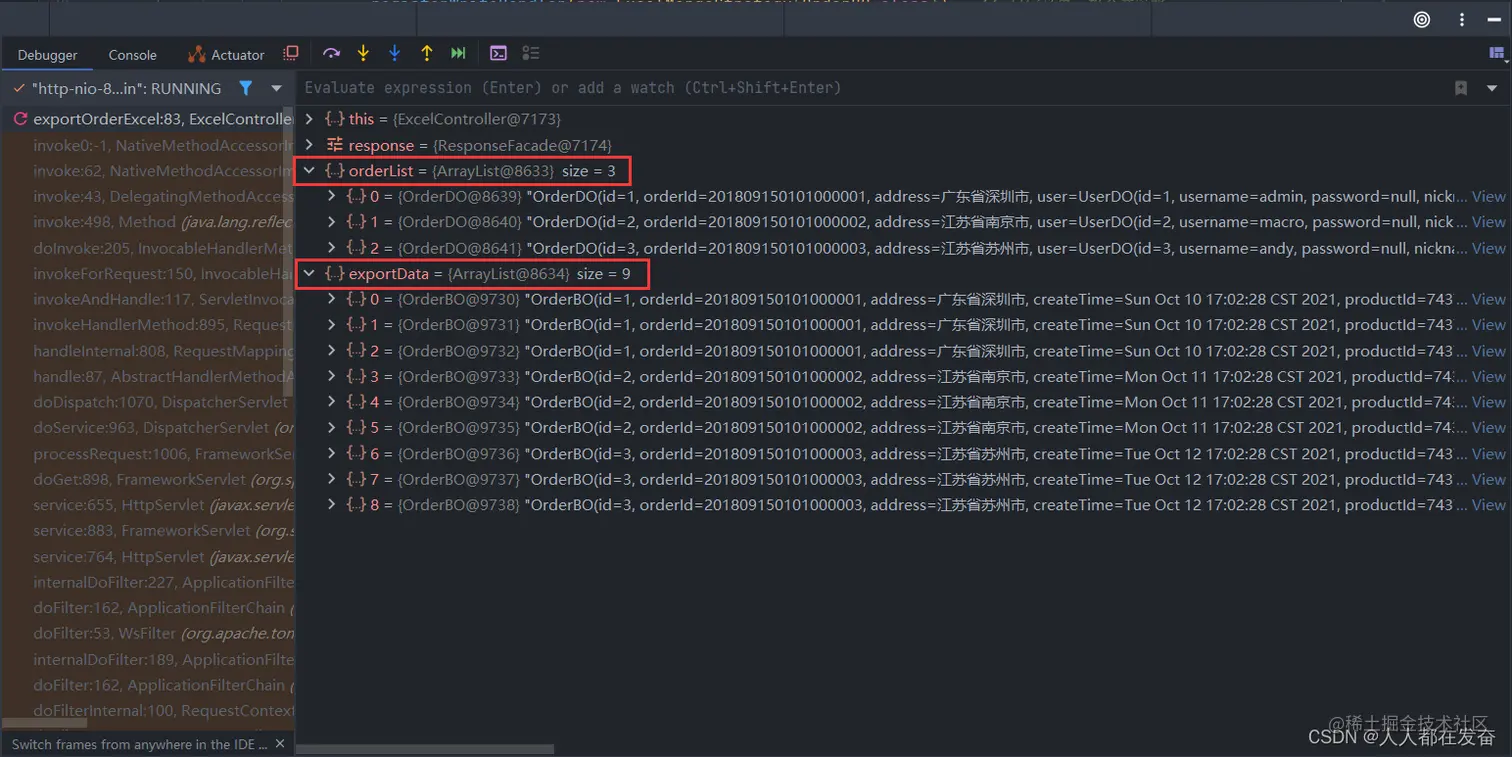Screen dimensions: 1512x757
Task: Expand the 'this' ExcelController variable
Action: pos(309,119)
